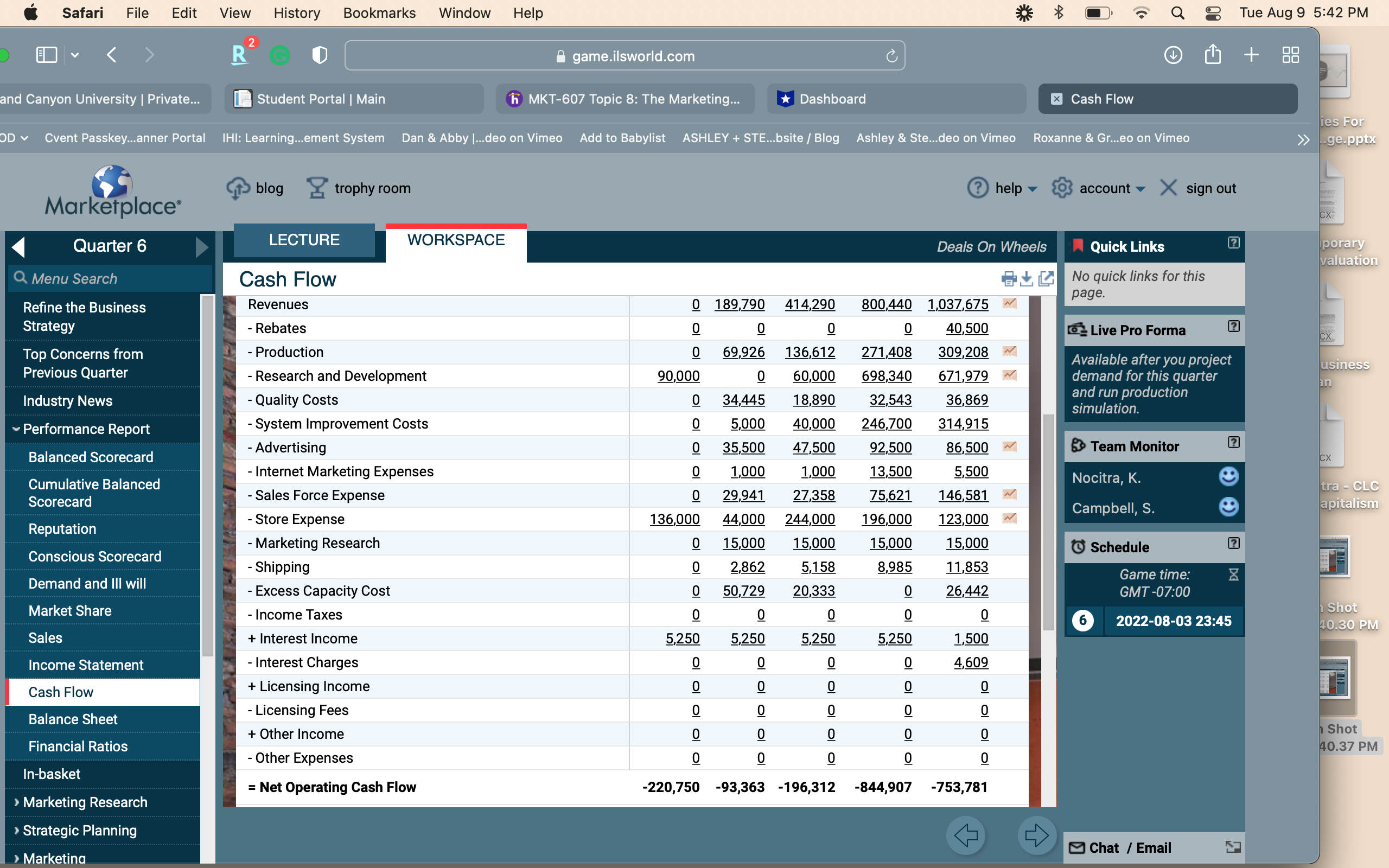The width and height of the screenshot is (1389, 868).
Task: Open Cash Flow in new window
Action: 1046,279
